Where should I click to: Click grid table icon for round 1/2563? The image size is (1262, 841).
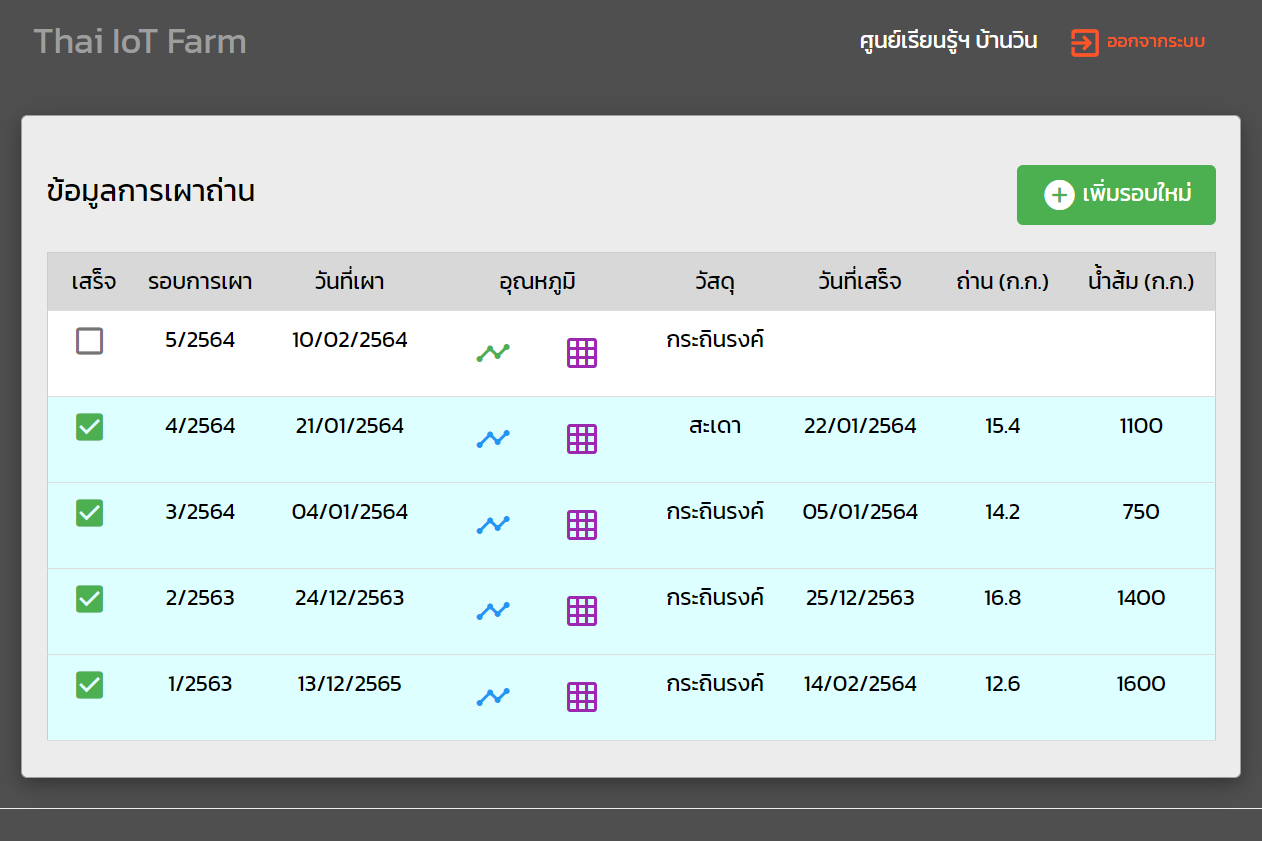pos(582,696)
